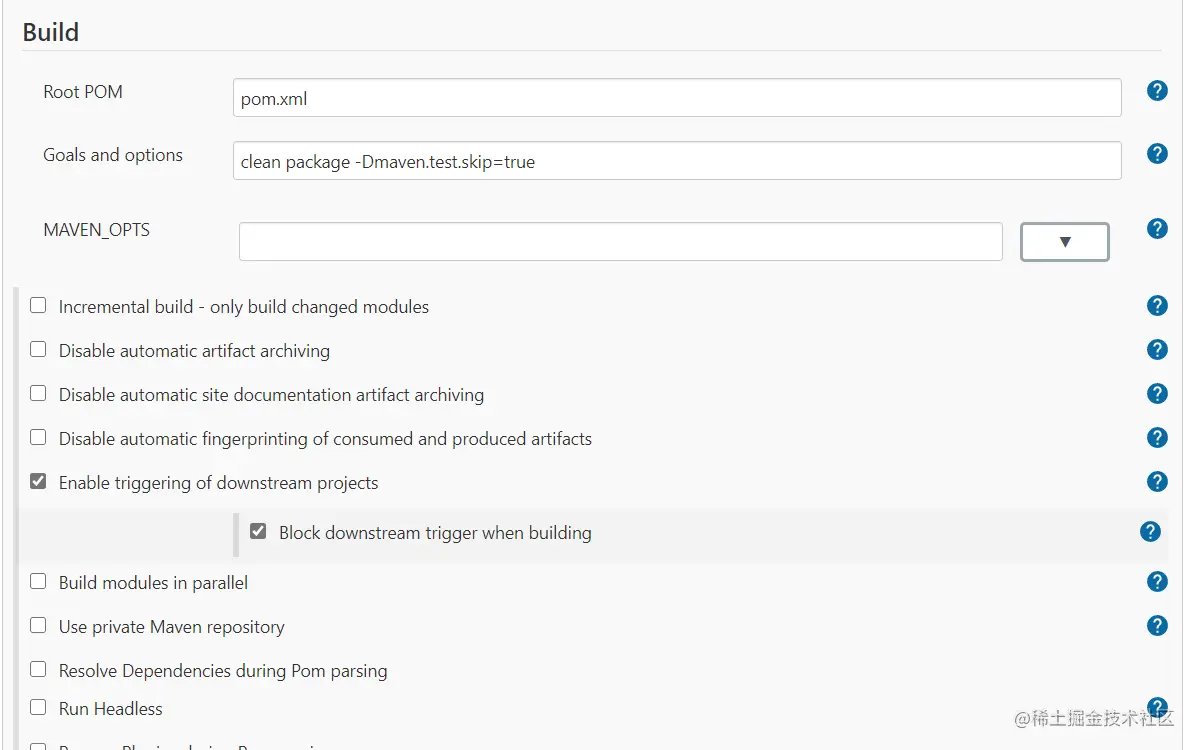This screenshot has width=1196, height=750.
Task: Open help for Root POM field
Action: [x=1157, y=91]
